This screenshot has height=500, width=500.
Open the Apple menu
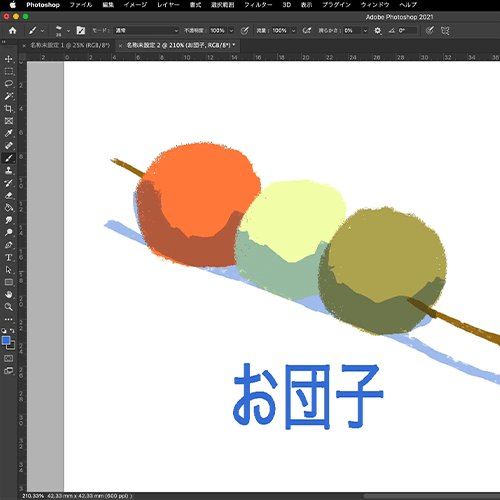click(12, 5)
